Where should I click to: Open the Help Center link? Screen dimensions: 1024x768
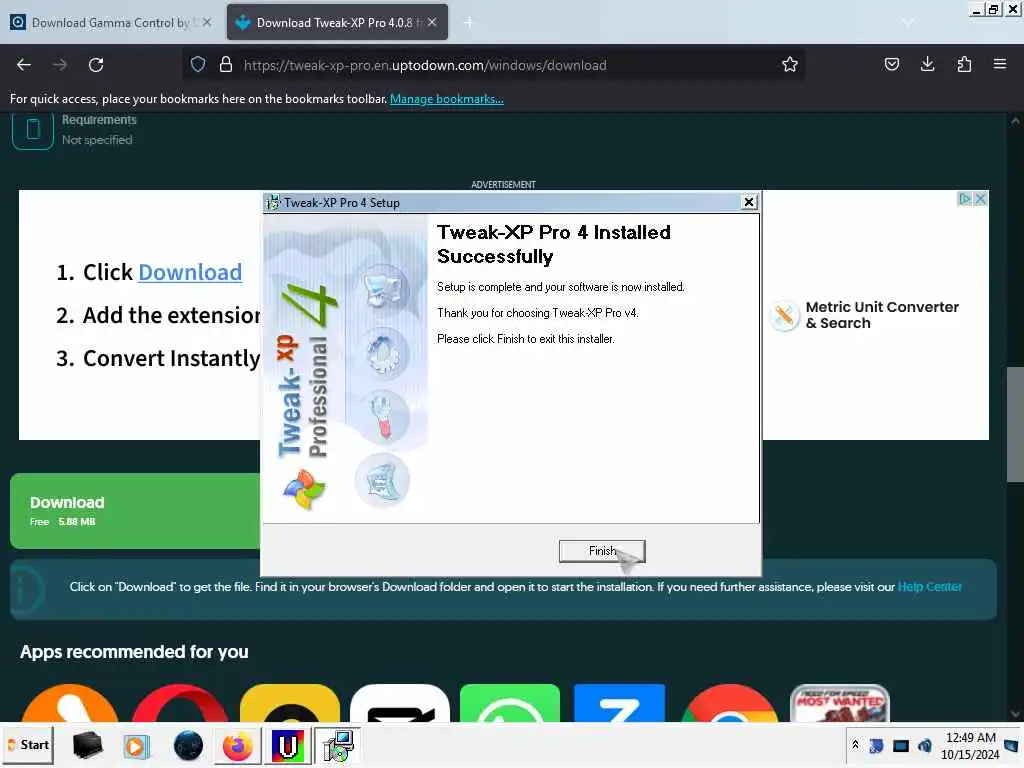(x=929, y=586)
